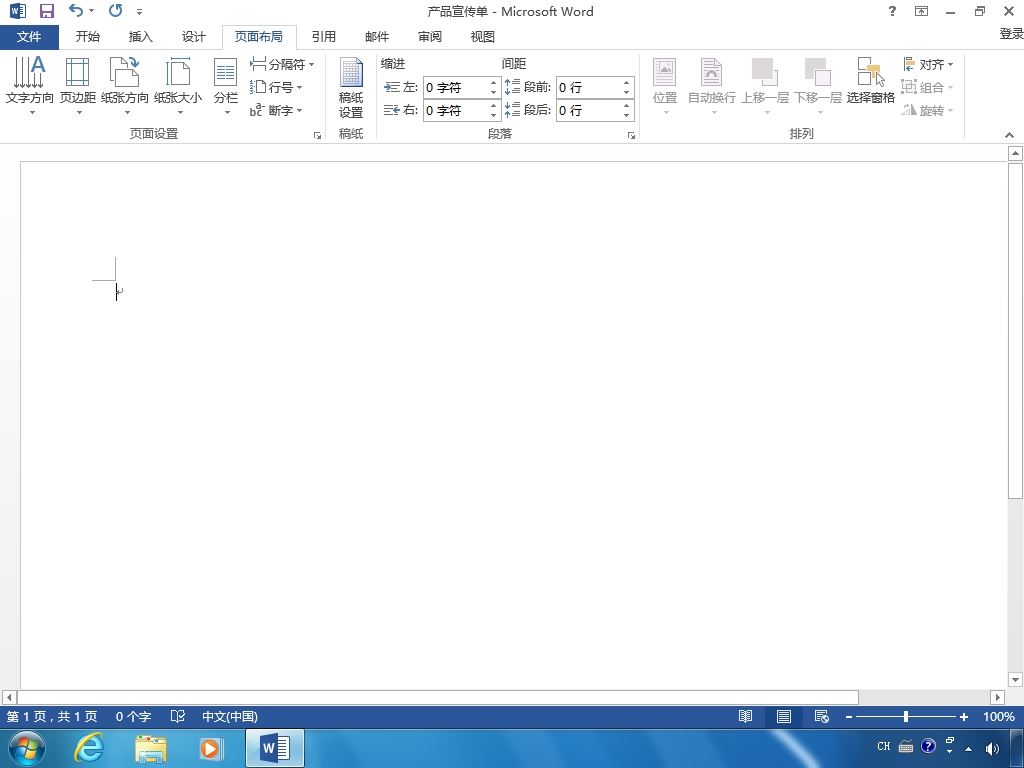This screenshot has width=1024, height=768.
Task: Click the zoom out minus button
Action: click(848, 717)
